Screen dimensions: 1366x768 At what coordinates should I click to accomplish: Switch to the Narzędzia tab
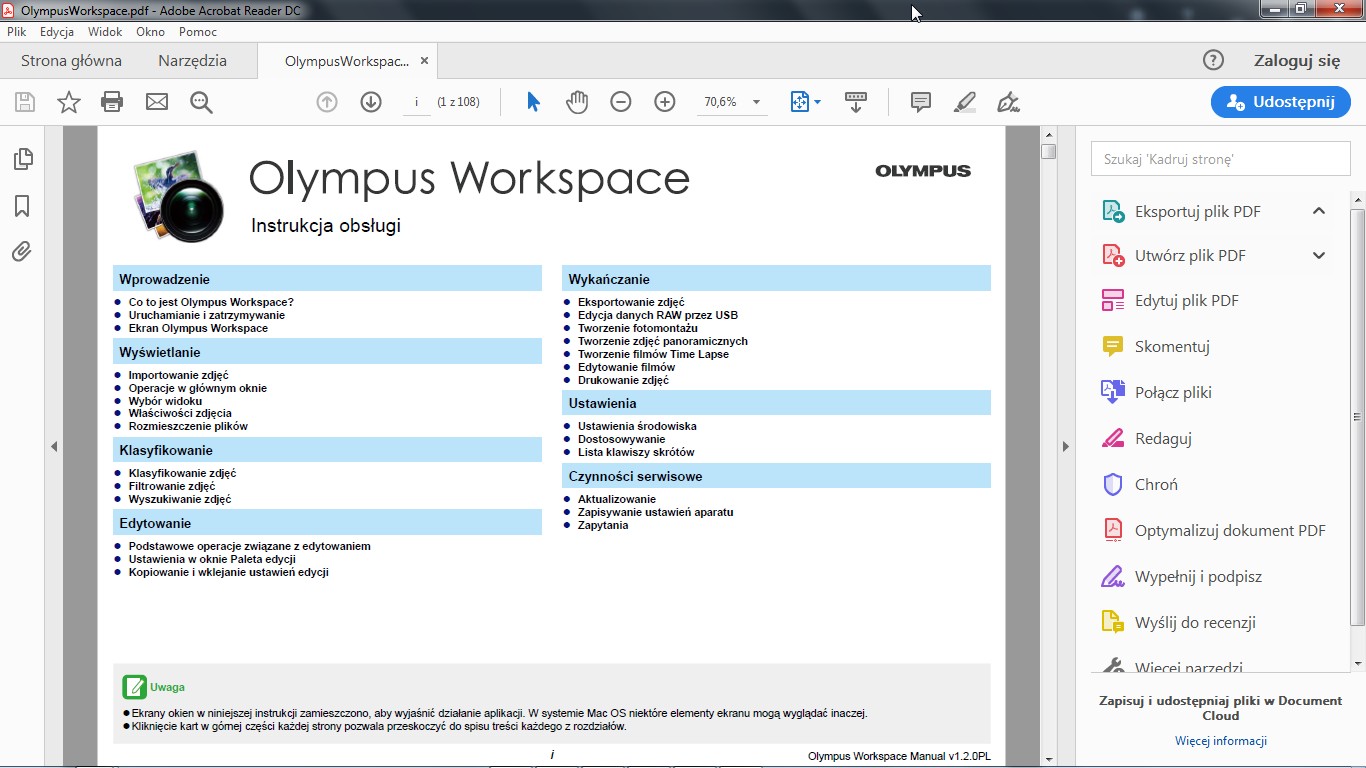192,61
